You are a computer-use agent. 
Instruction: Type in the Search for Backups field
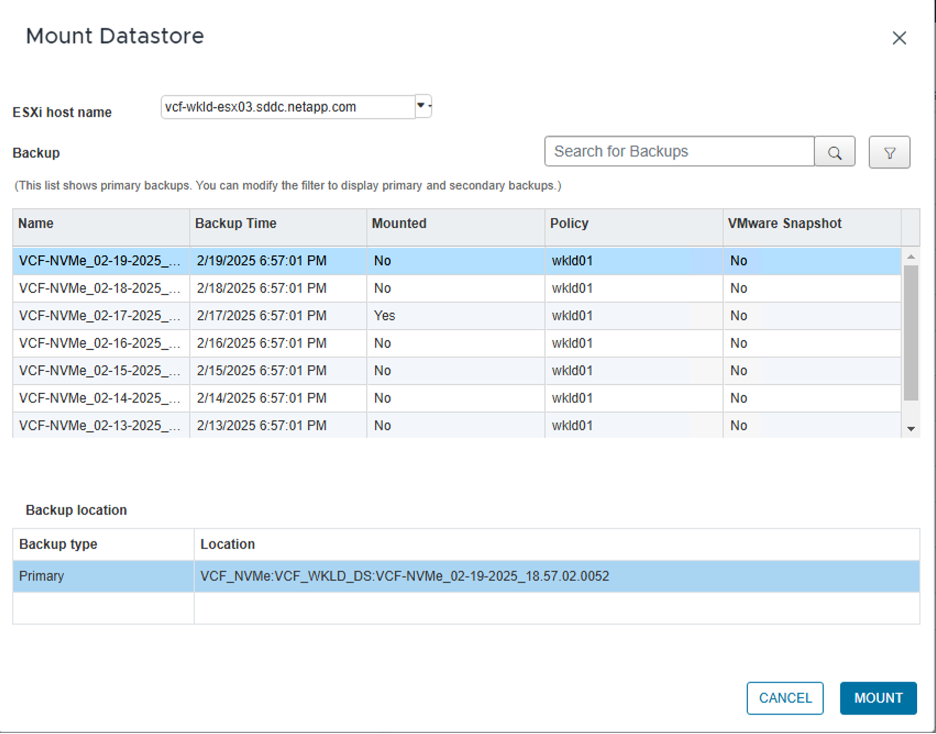[679, 152]
